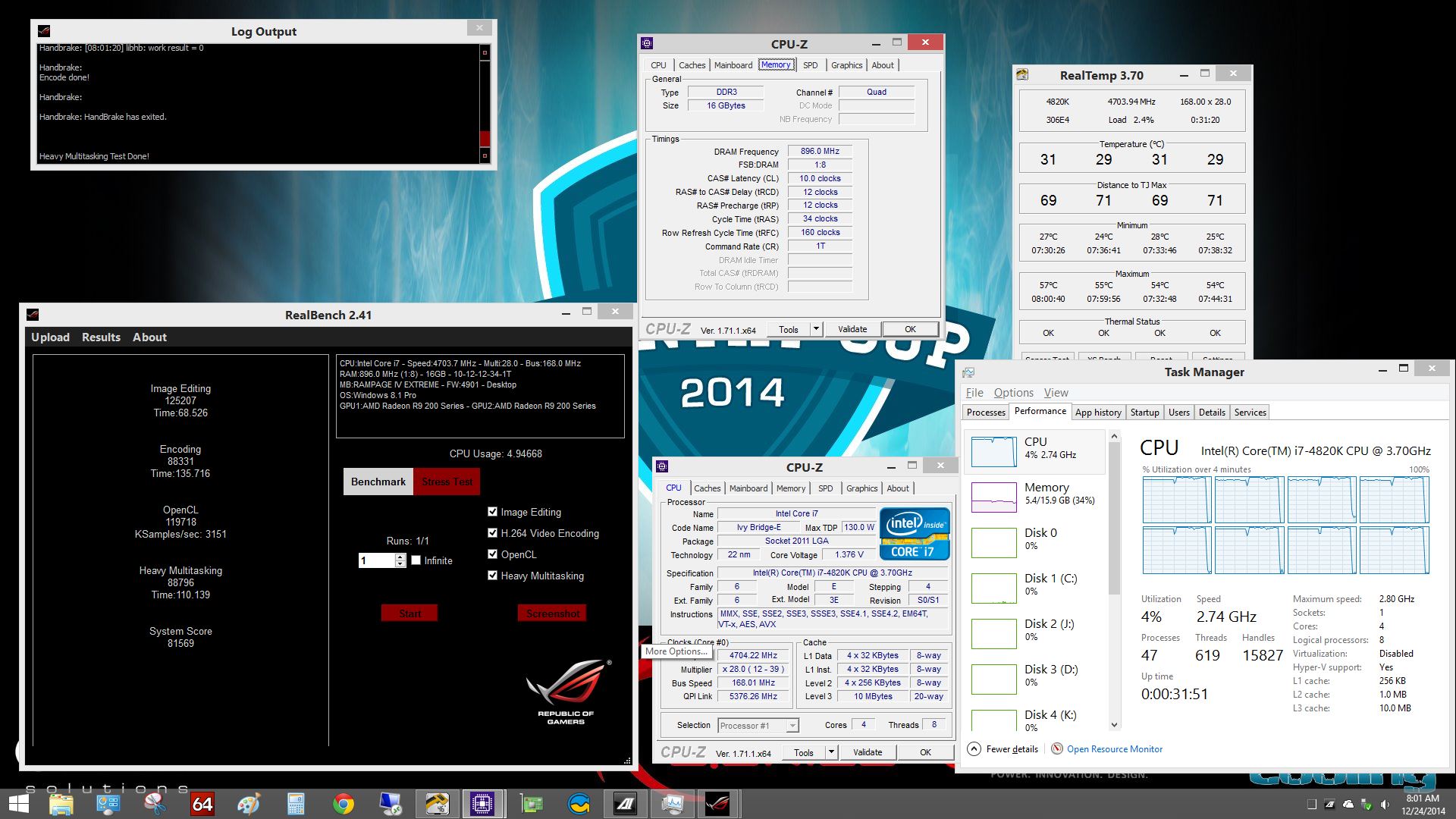The height and width of the screenshot is (819, 1456).
Task: Launch Snipping Tool scissors icon on taskbar
Action: 155,803
